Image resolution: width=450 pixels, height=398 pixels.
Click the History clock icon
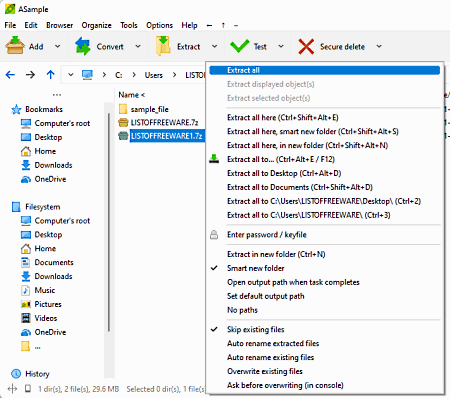[16, 374]
